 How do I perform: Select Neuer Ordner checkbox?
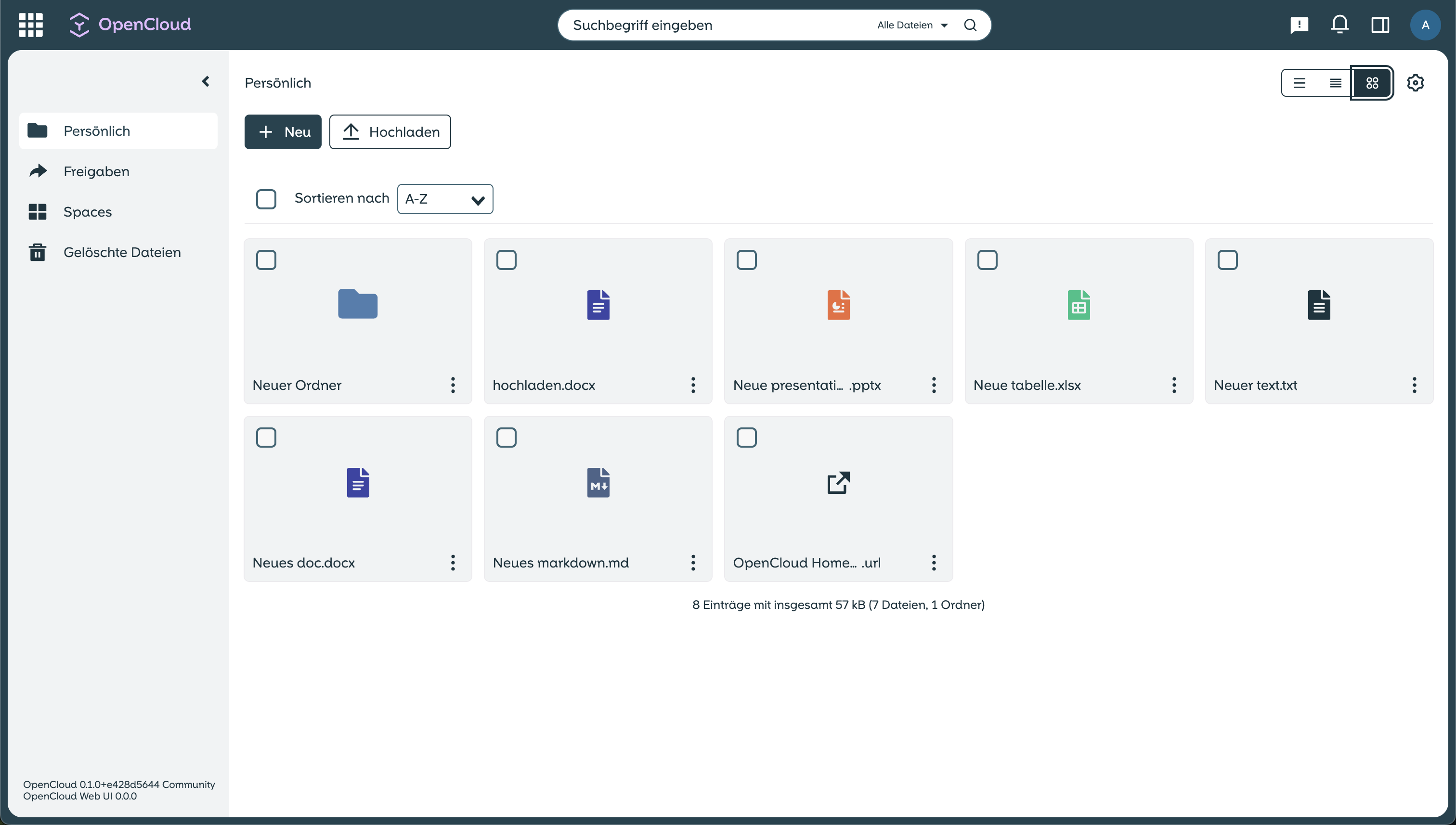click(266, 260)
